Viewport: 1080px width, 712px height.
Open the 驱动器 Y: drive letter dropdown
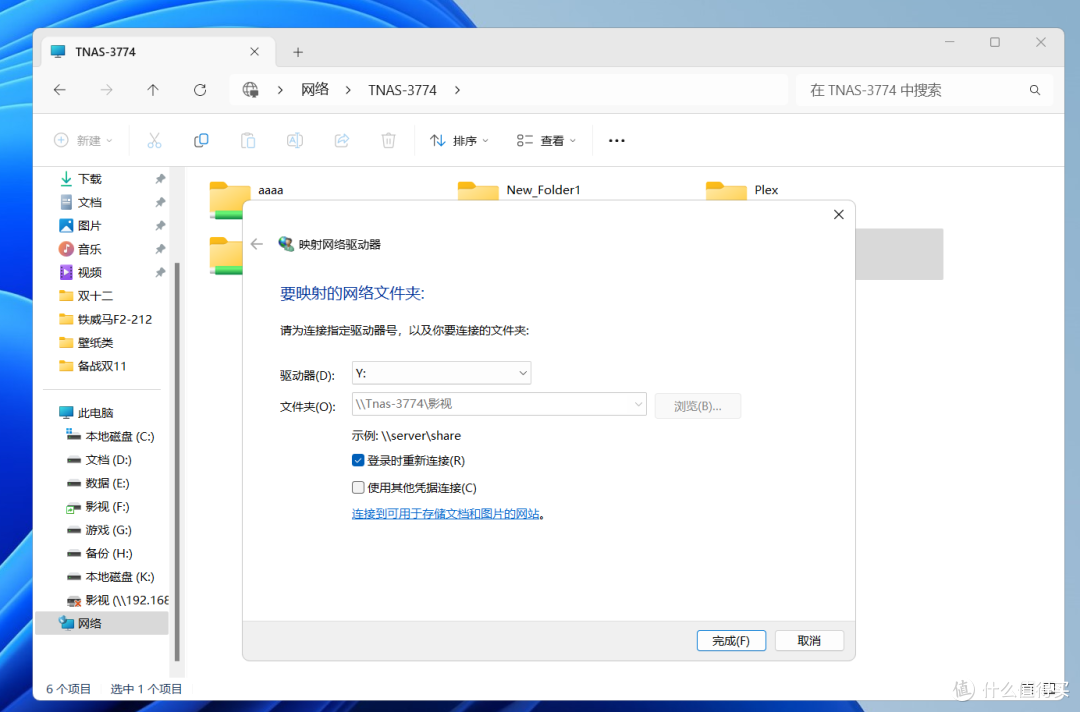(x=442, y=373)
